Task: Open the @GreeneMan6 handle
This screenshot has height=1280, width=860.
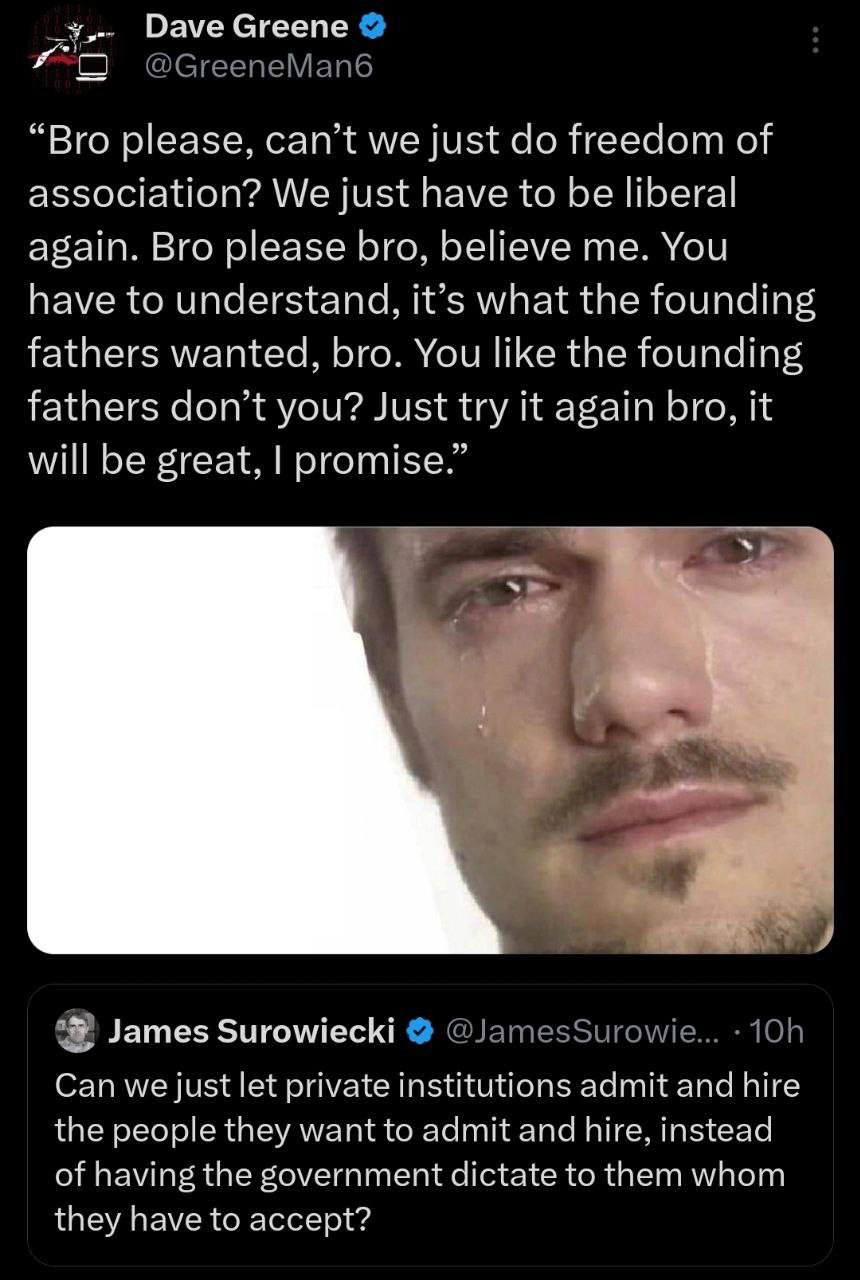Action: tap(259, 68)
